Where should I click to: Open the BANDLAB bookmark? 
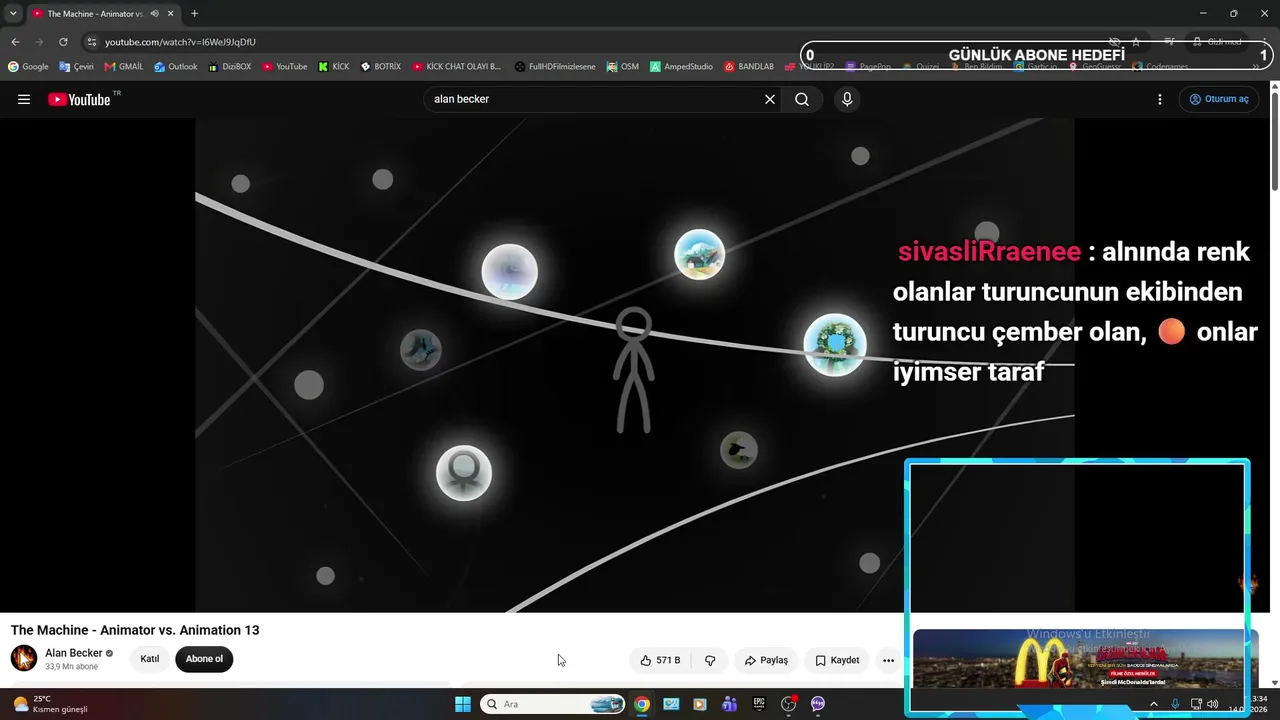click(x=749, y=67)
